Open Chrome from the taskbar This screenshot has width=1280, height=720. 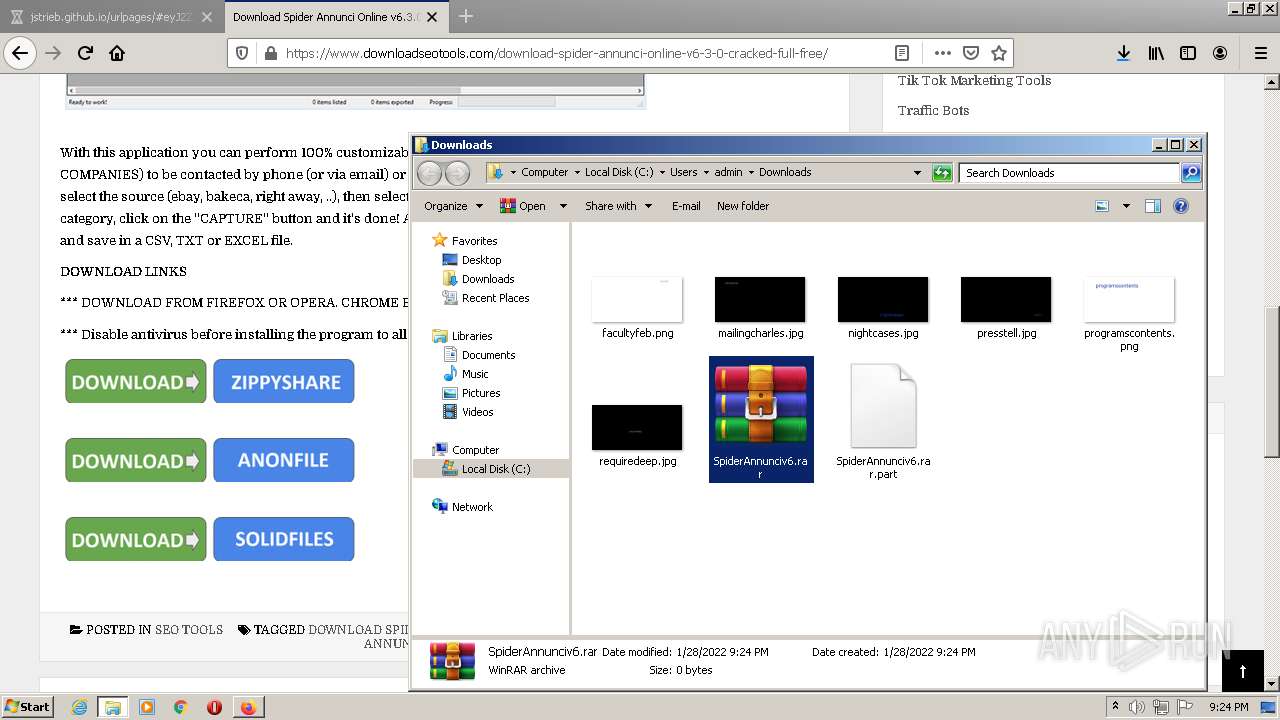click(x=180, y=707)
